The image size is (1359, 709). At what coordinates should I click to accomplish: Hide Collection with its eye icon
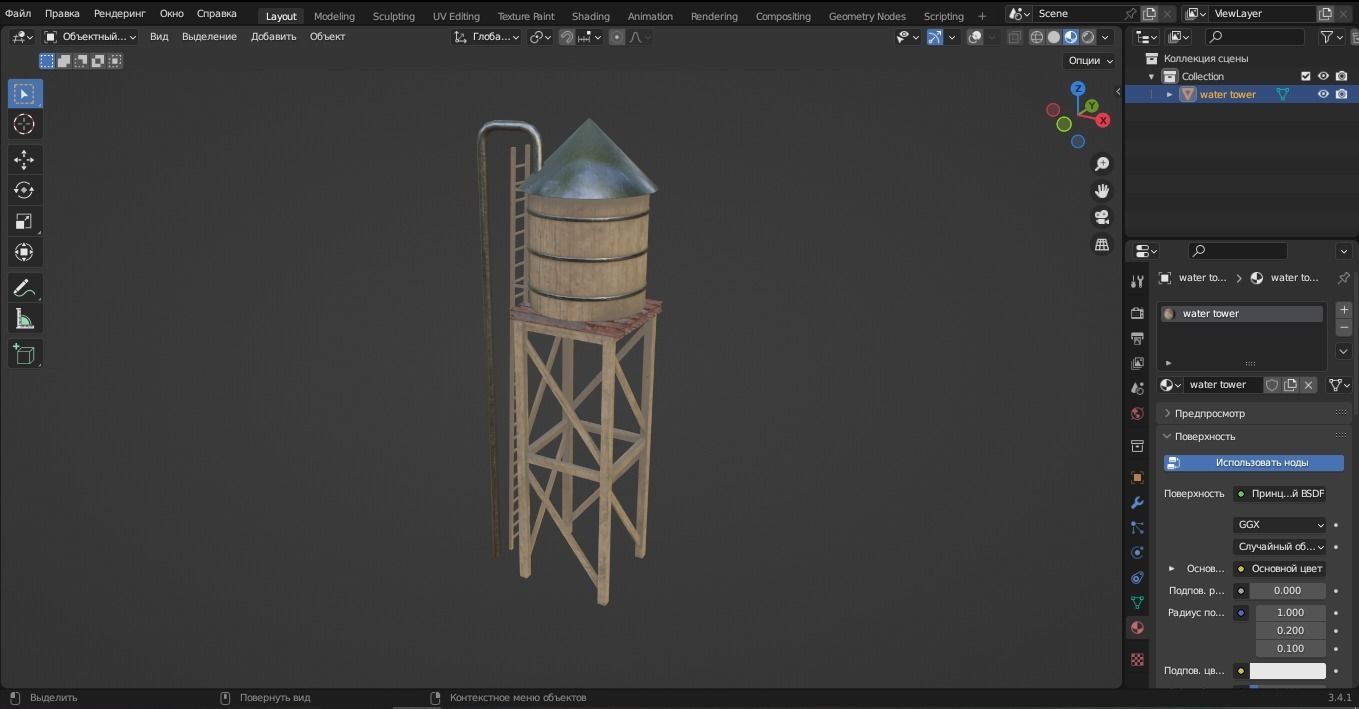tap(1323, 76)
